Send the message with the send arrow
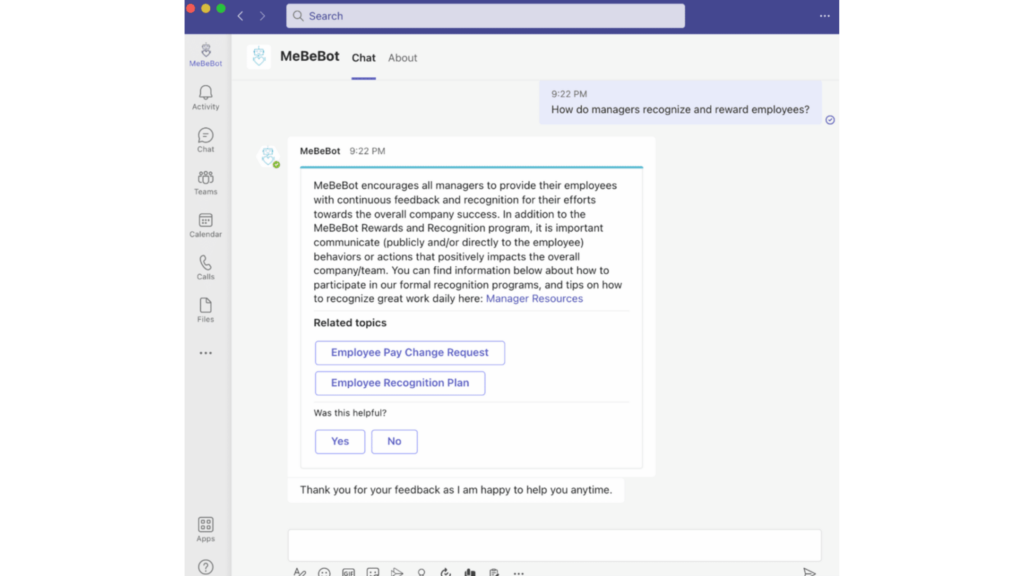The height and width of the screenshot is (576, 1024). click(x=809, y=571)
